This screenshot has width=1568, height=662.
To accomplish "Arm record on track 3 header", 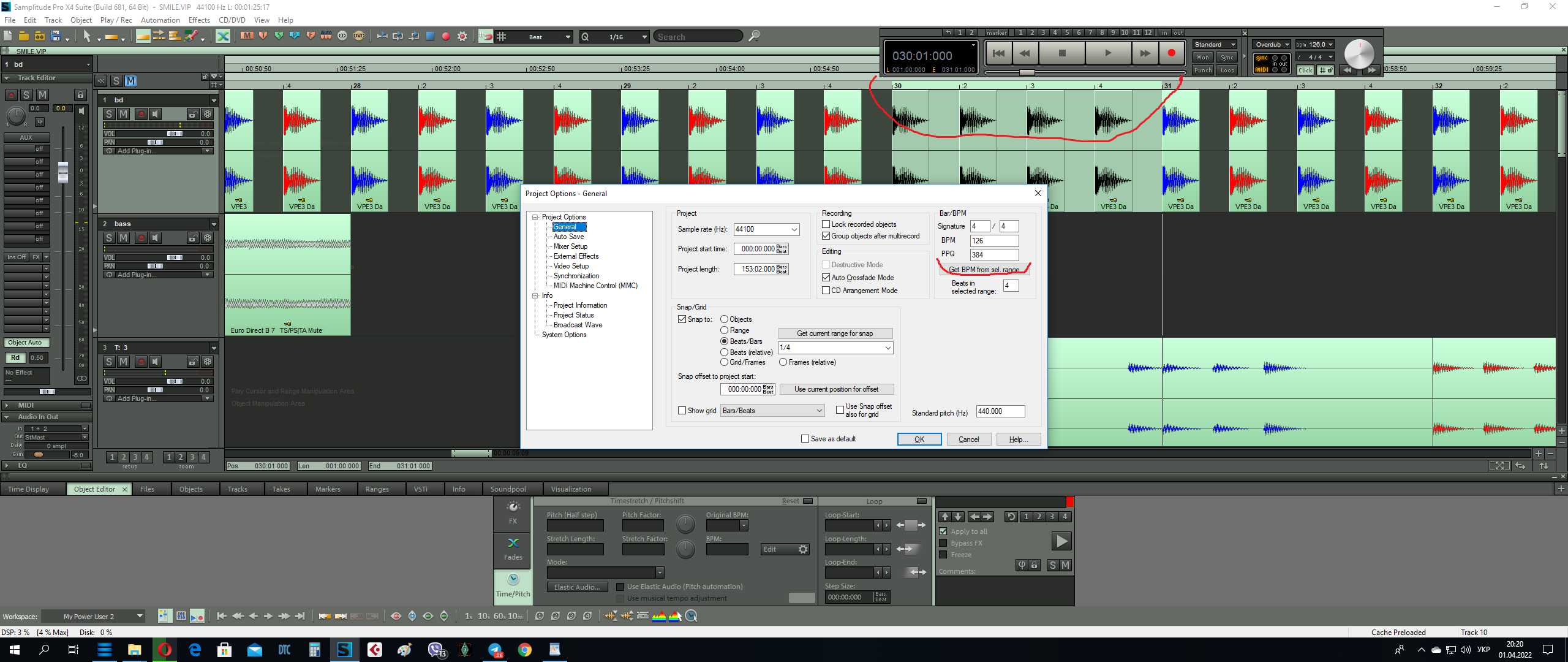I will (x=141, y=362).
